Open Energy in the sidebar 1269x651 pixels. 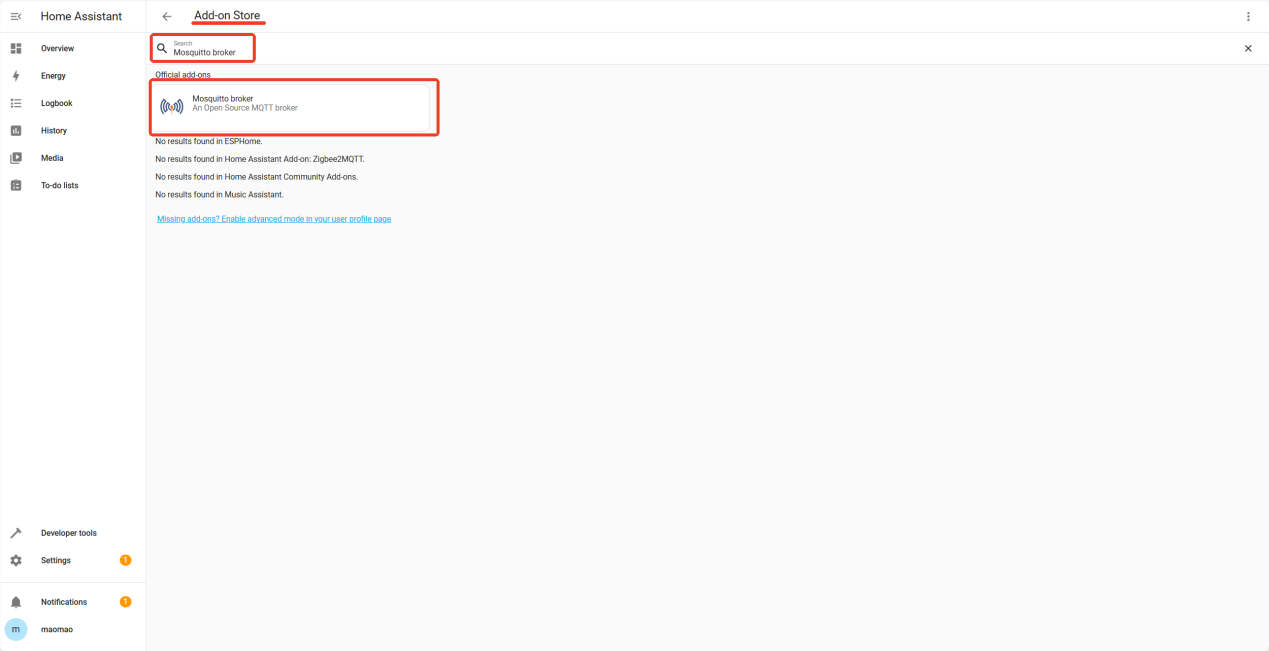(73, 76)
